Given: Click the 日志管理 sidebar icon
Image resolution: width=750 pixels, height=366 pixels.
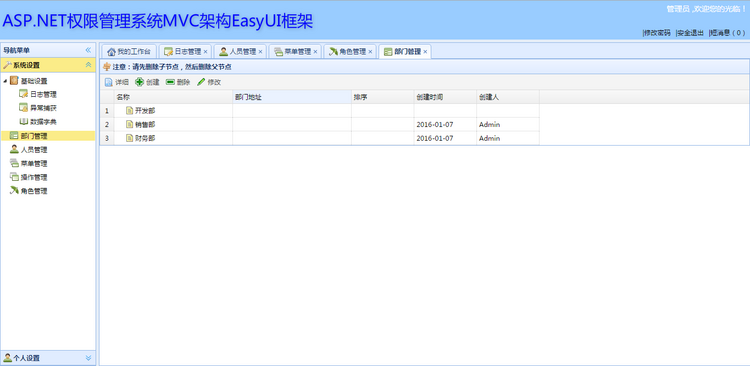Looking at the screenshot, I should [x=23, y=94].
